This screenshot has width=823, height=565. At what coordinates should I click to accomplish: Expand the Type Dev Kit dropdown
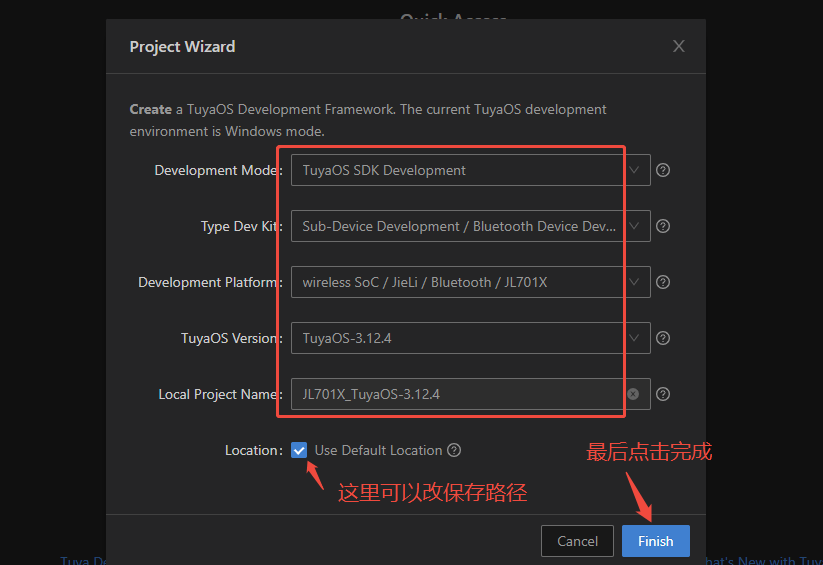point(634,226)
